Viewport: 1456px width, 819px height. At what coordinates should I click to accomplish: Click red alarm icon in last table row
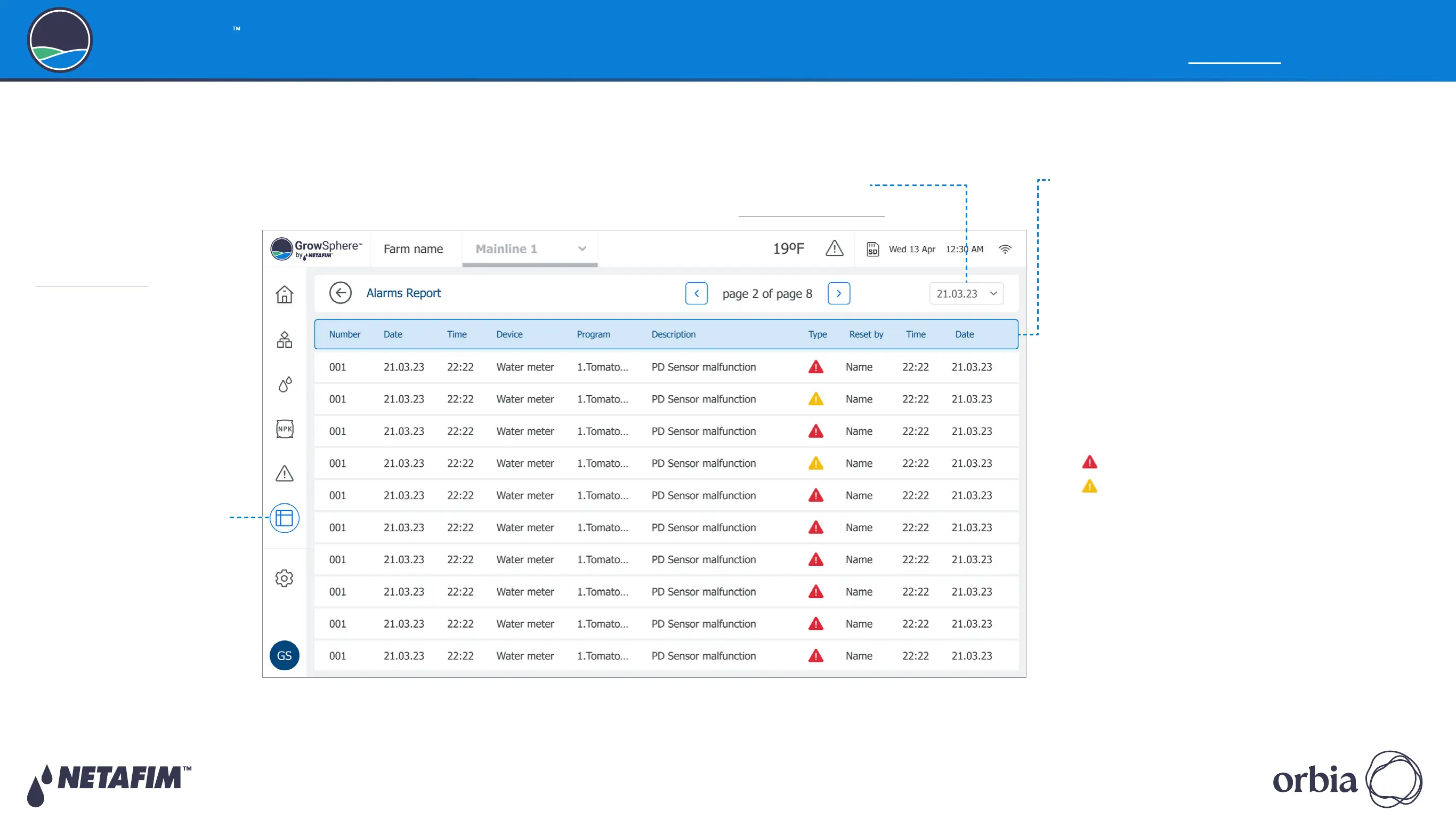click(x=815, y=655)
